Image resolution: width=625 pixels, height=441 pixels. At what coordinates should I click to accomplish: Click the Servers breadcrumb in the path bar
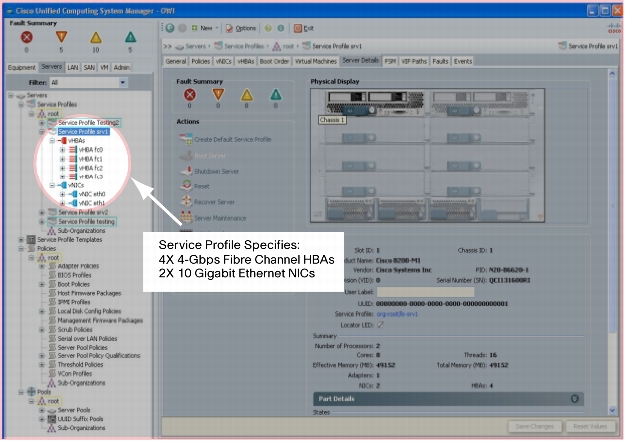(195, 46)
